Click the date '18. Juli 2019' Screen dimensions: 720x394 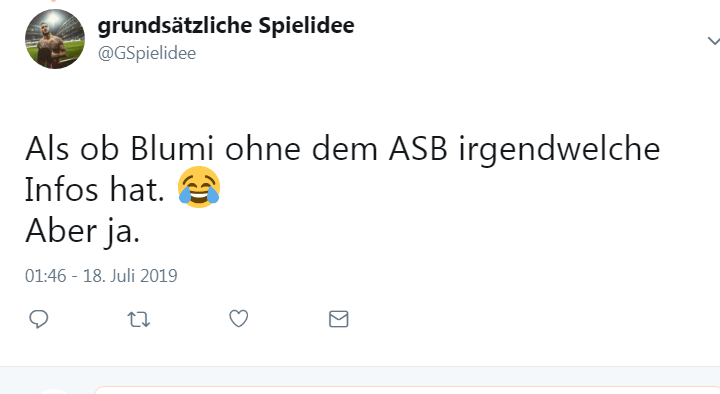point(130,276)
